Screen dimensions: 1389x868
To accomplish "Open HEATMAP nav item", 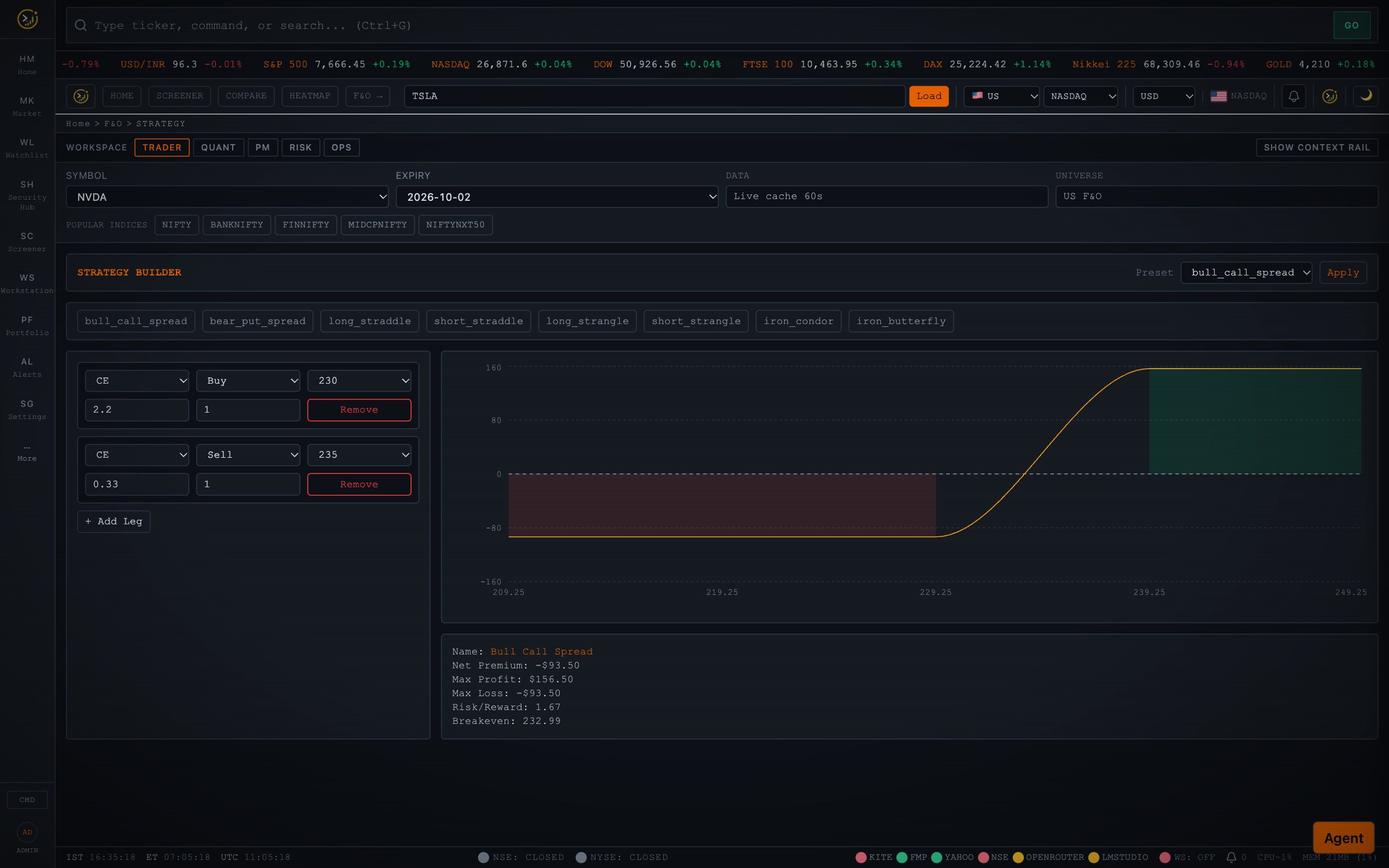I will (310, 96).
